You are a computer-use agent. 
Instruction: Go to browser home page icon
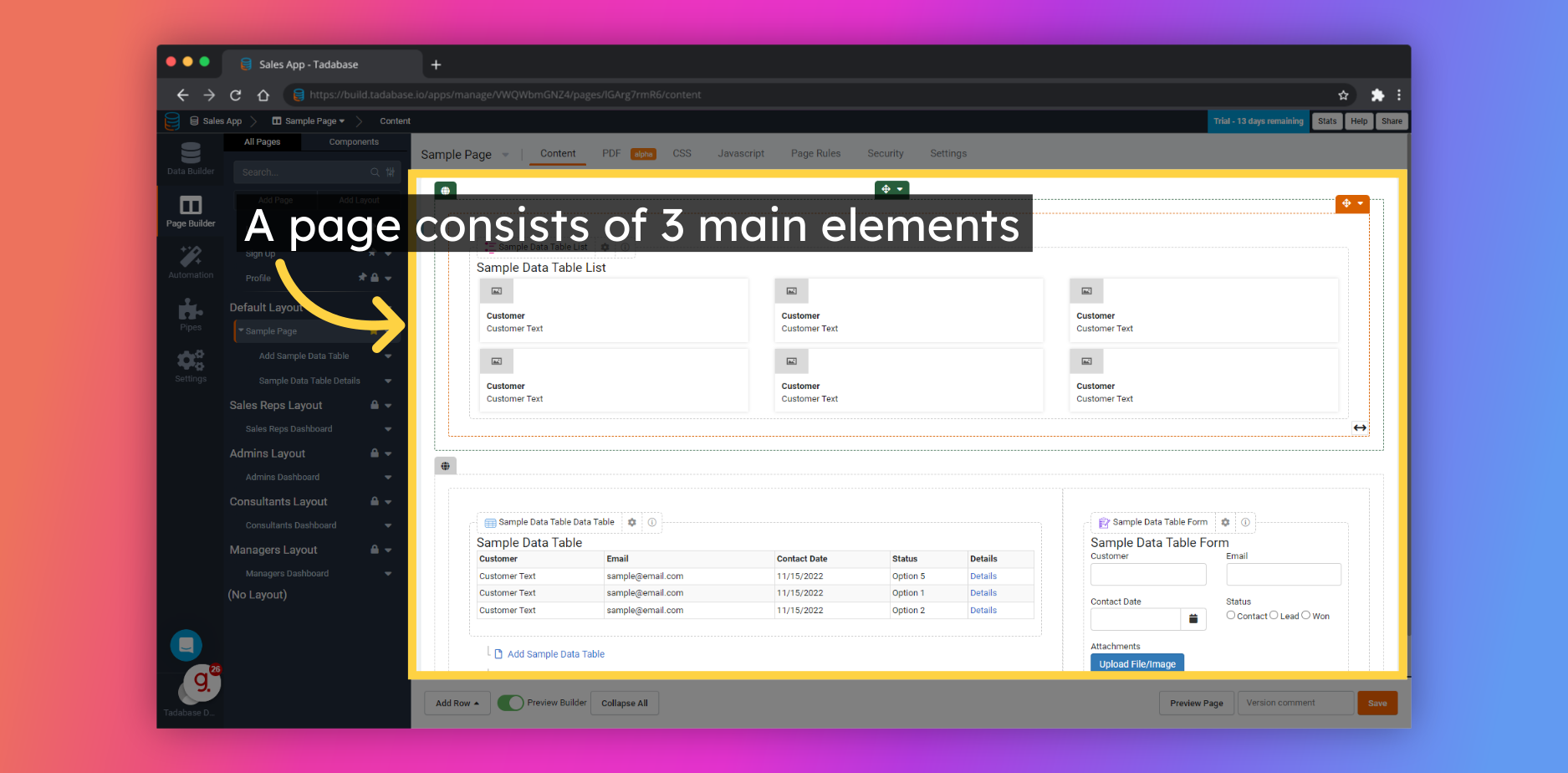coord(263,95)
